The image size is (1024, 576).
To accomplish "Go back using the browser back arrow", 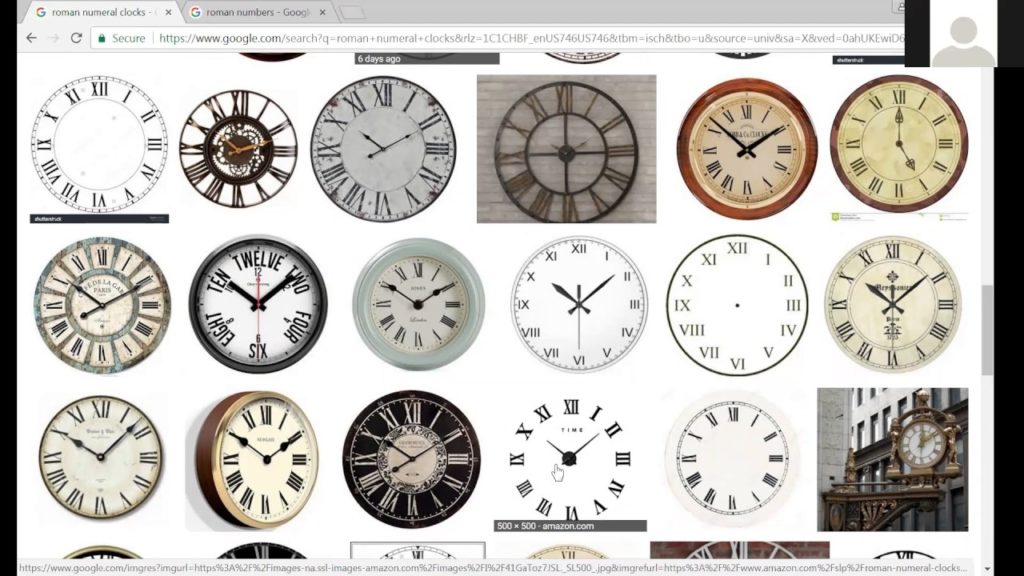I will [31, 38].
